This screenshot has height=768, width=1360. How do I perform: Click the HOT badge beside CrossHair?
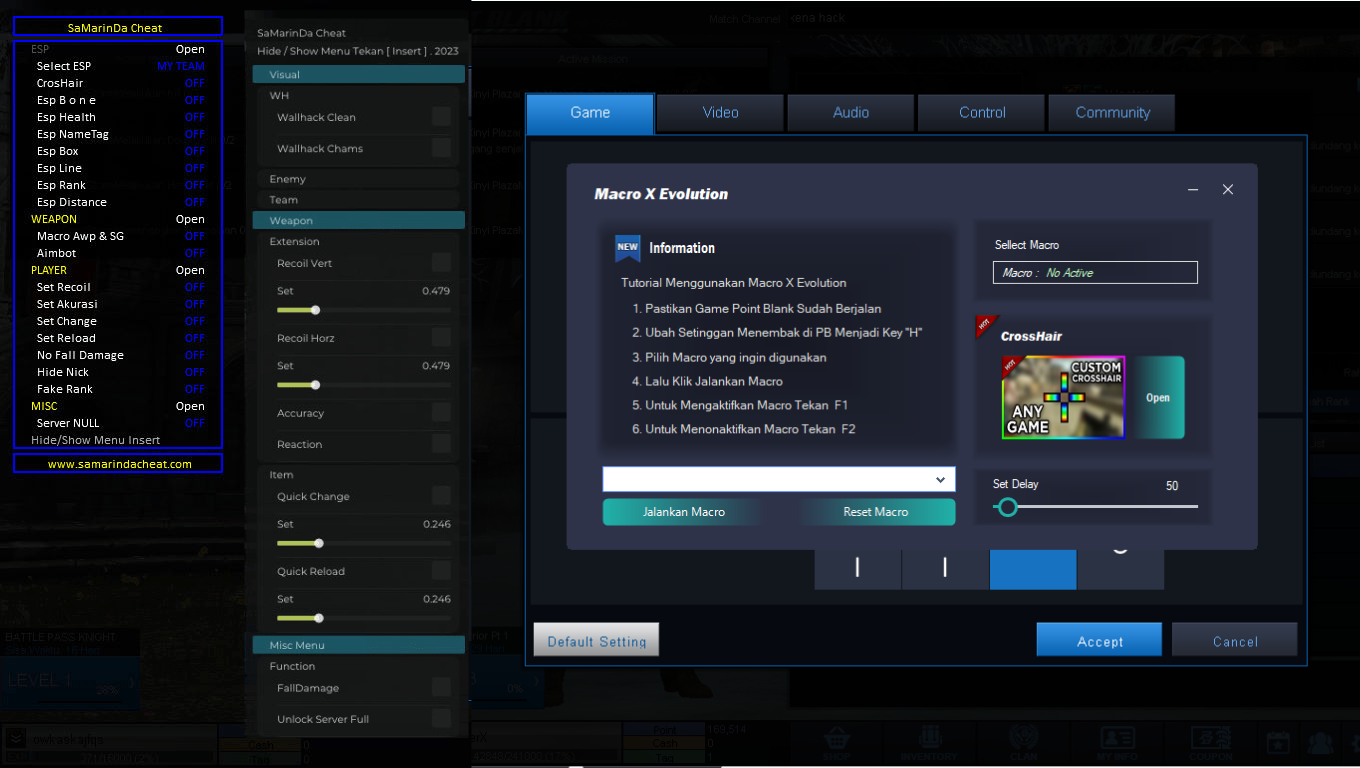click(x=984, y=327)
